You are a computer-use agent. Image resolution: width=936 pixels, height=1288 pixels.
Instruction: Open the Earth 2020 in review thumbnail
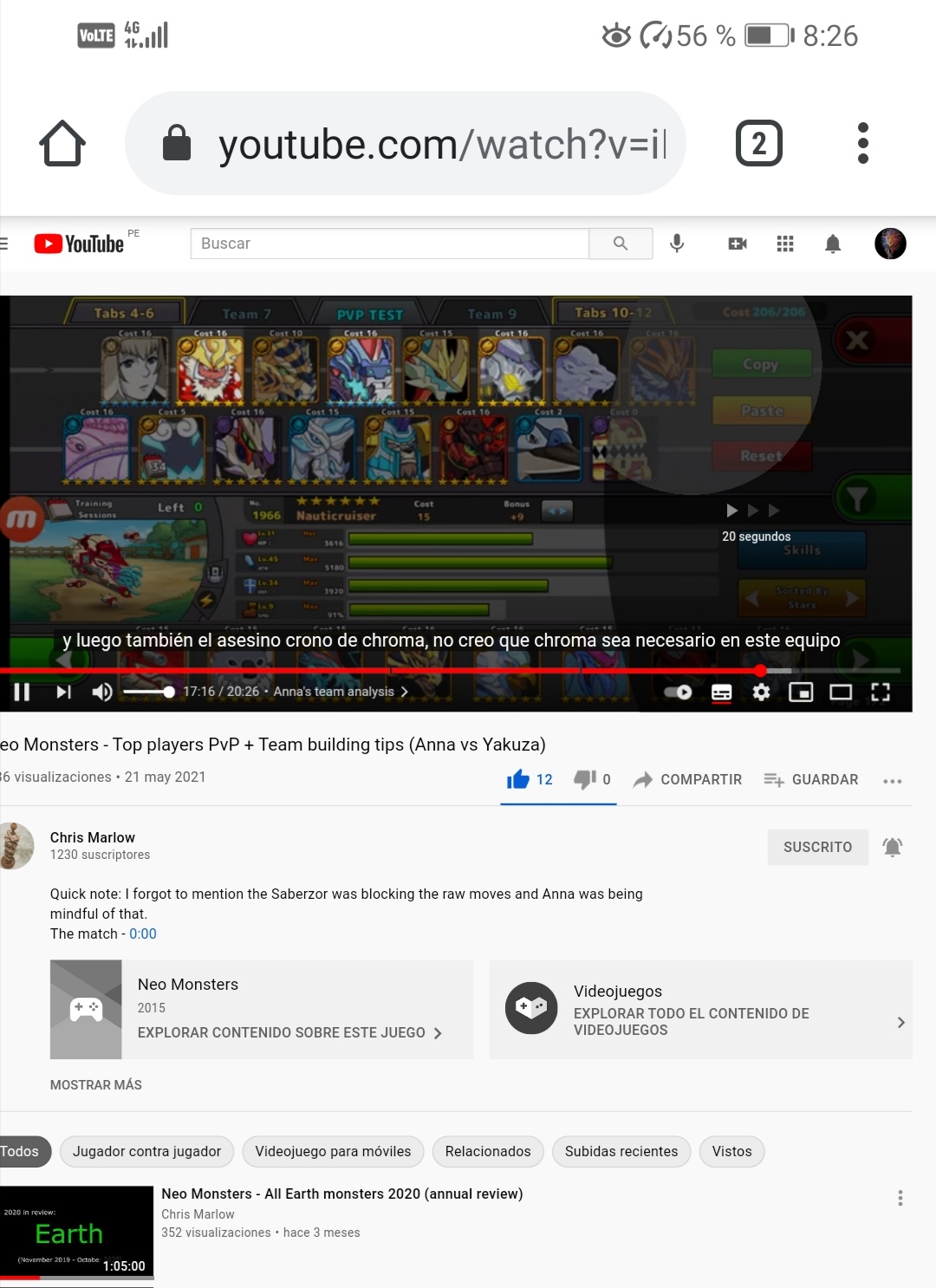point(76,1233)
